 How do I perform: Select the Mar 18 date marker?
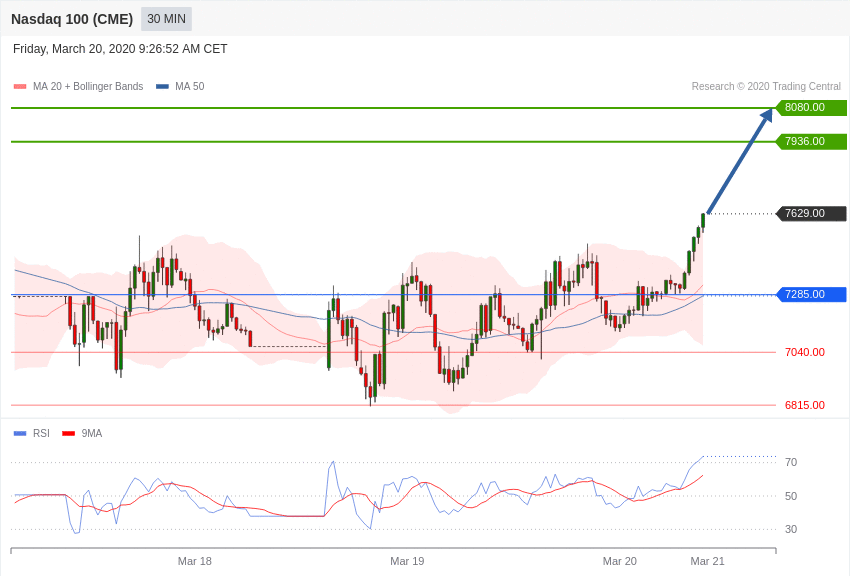195,561
